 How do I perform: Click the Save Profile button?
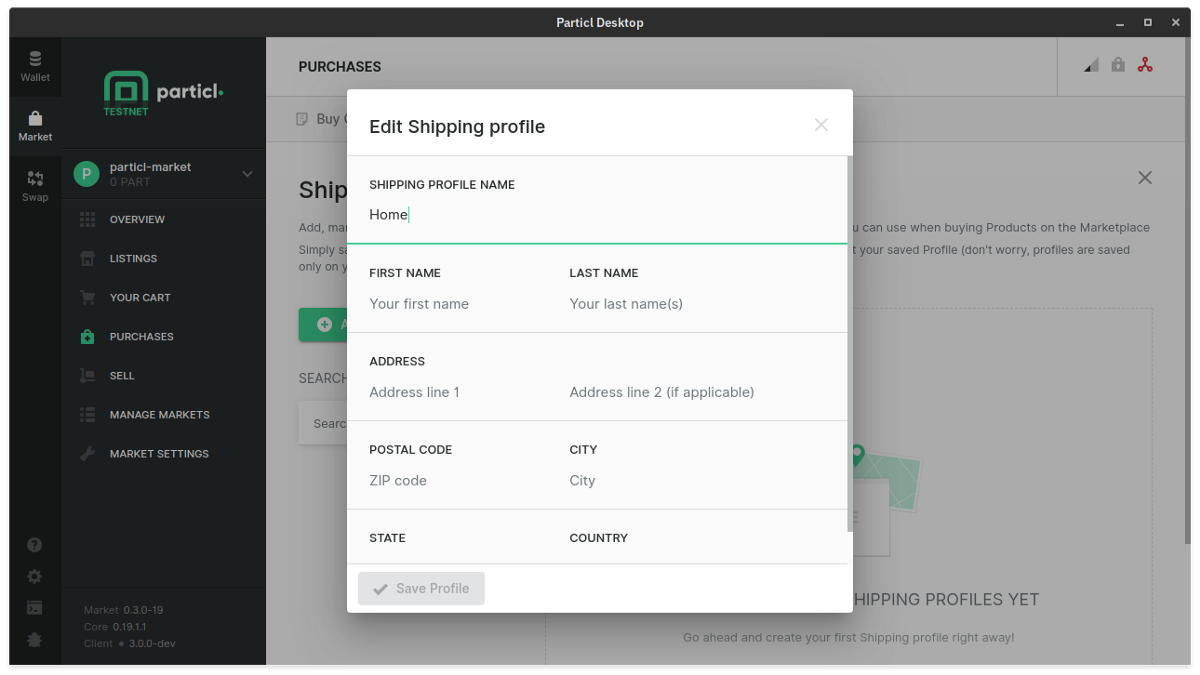tap(421, 589)
